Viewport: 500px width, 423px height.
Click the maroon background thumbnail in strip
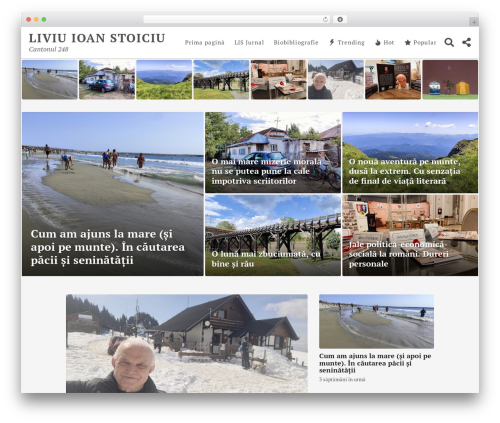(450, 80)
